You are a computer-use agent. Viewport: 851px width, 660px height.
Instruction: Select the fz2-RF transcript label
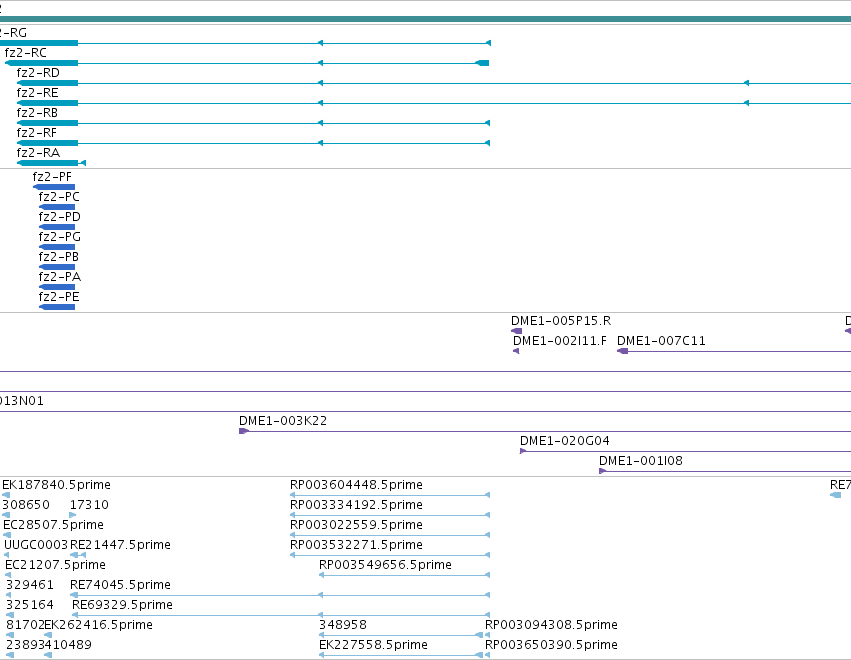(x=36, y=133)
